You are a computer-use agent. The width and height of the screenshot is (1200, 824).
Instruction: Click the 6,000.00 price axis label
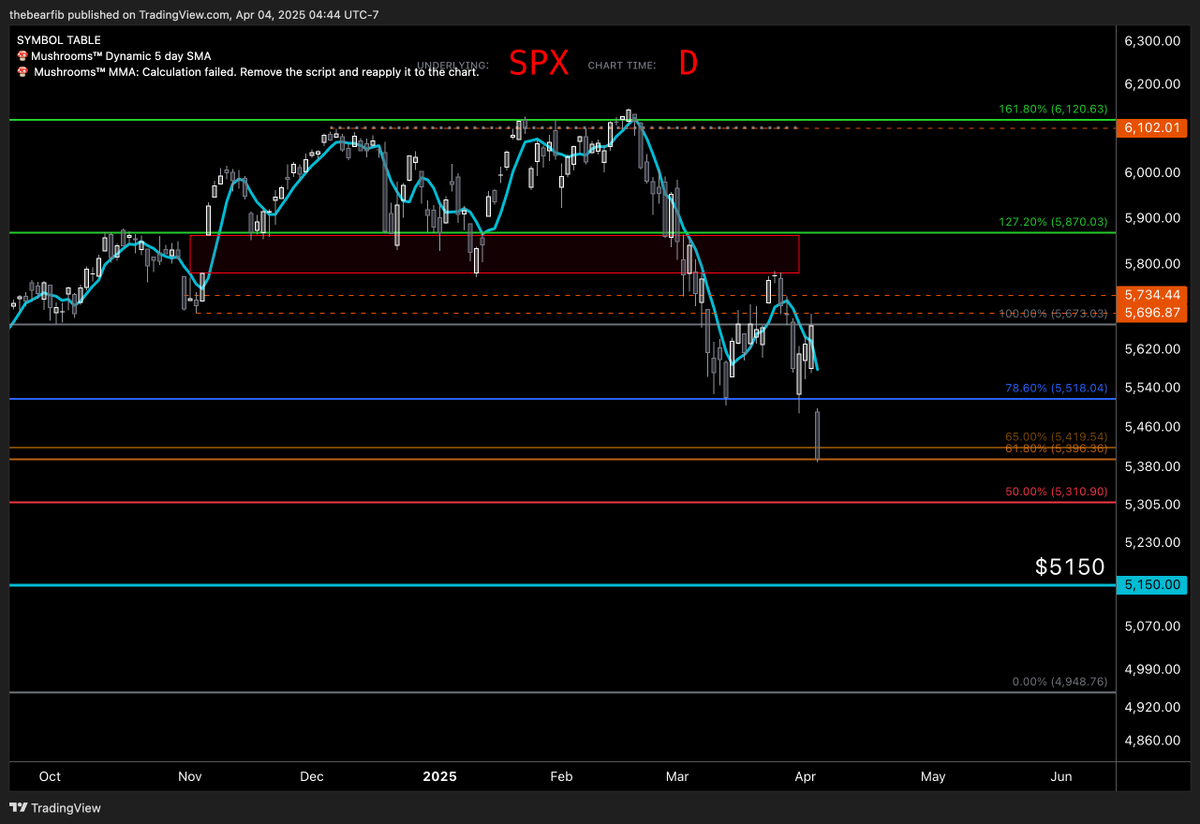[x=1153, y=172]
